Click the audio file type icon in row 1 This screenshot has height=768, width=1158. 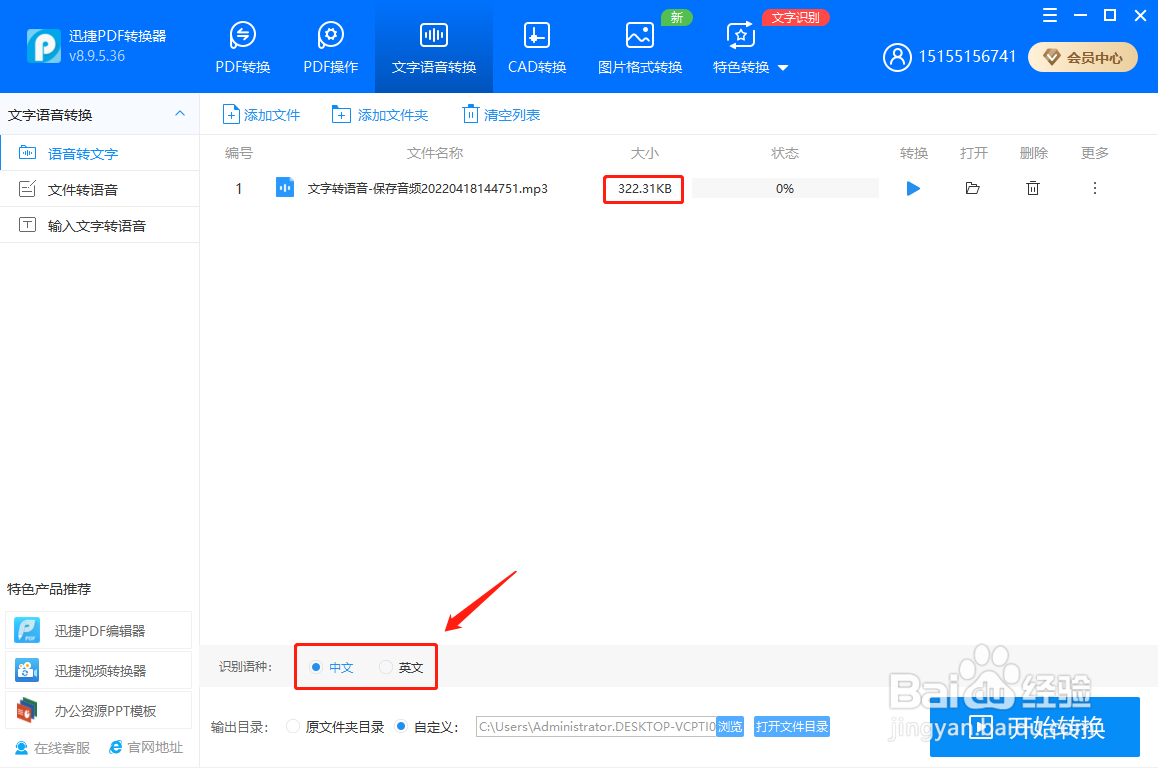pyautogui.click(x=284, y=188)
